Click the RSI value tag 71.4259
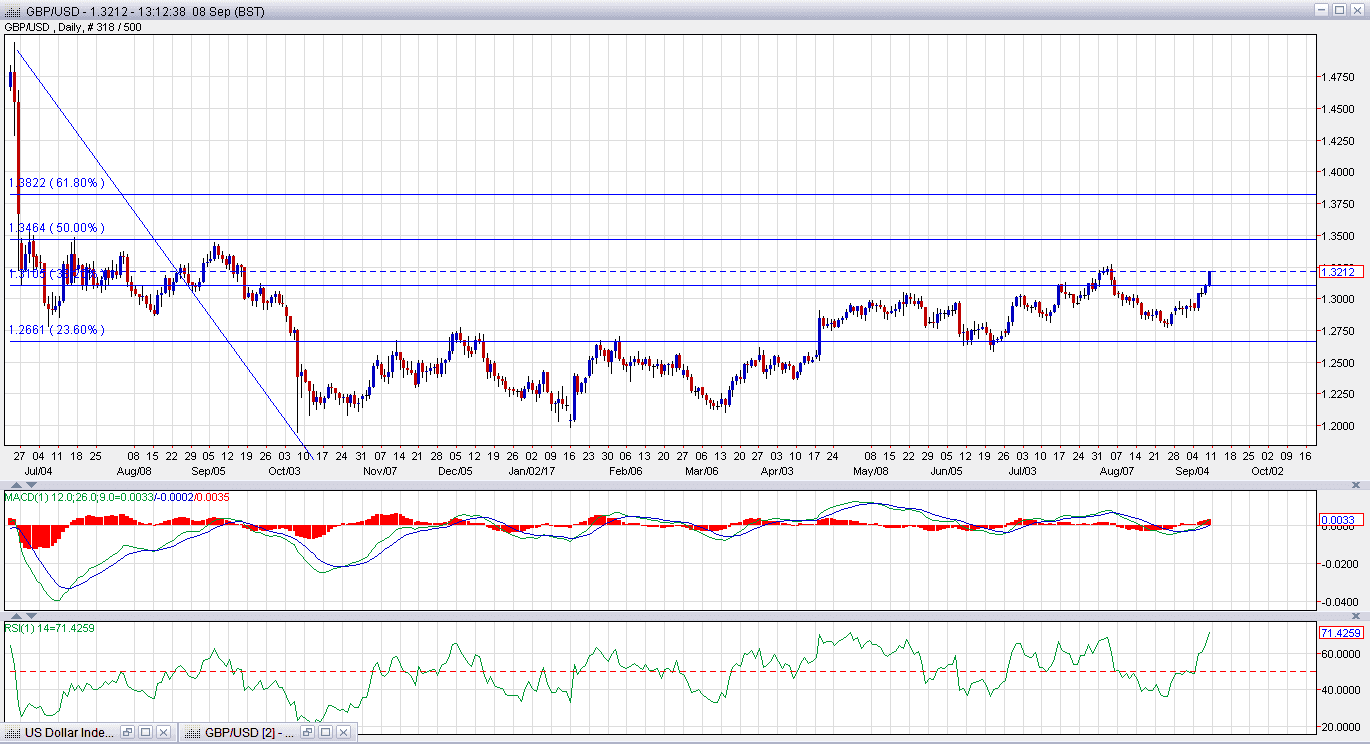The height and width of the screenshot is (744, 1370). coord(1338,633)
